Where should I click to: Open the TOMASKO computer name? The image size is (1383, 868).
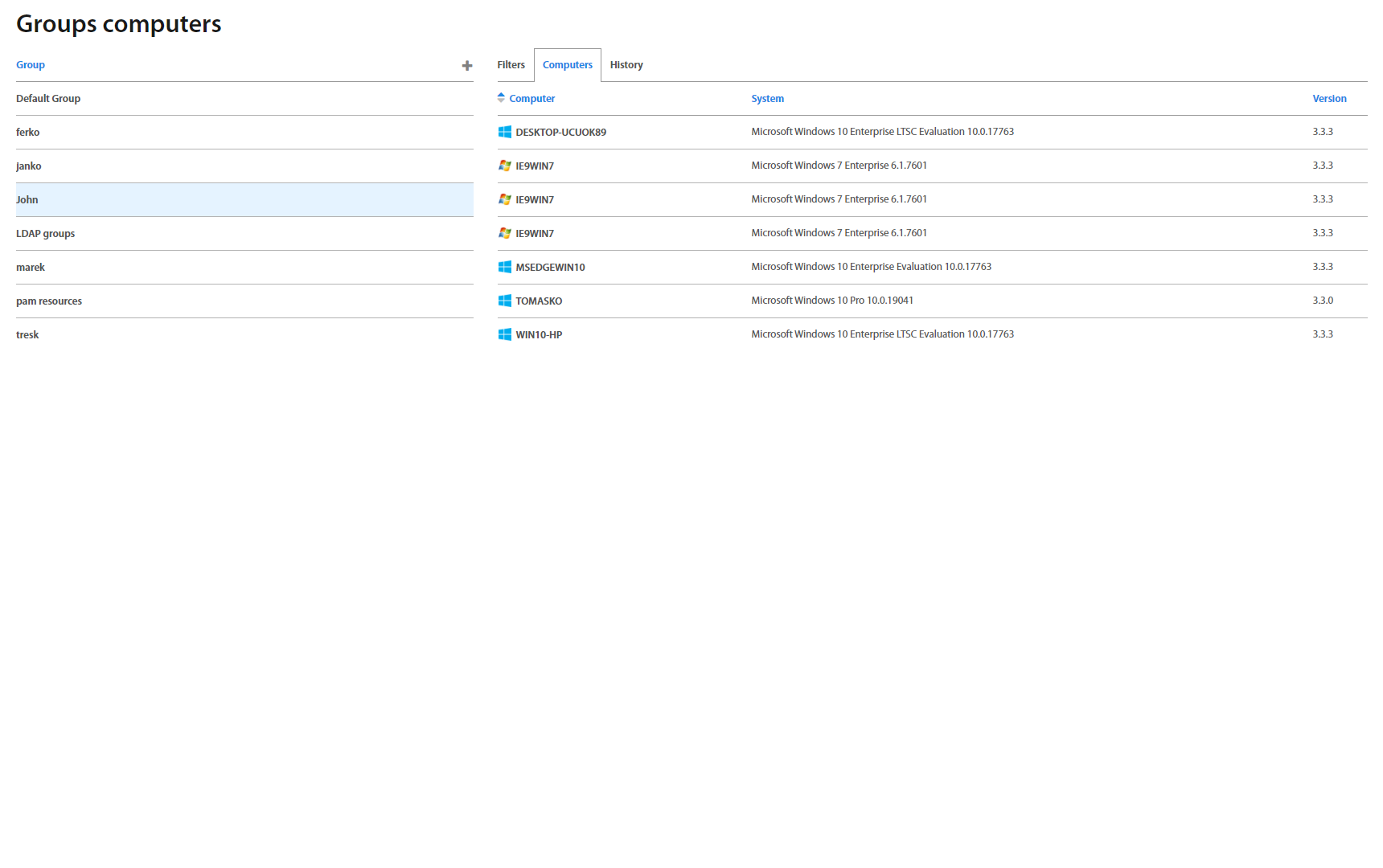(539, 301)
